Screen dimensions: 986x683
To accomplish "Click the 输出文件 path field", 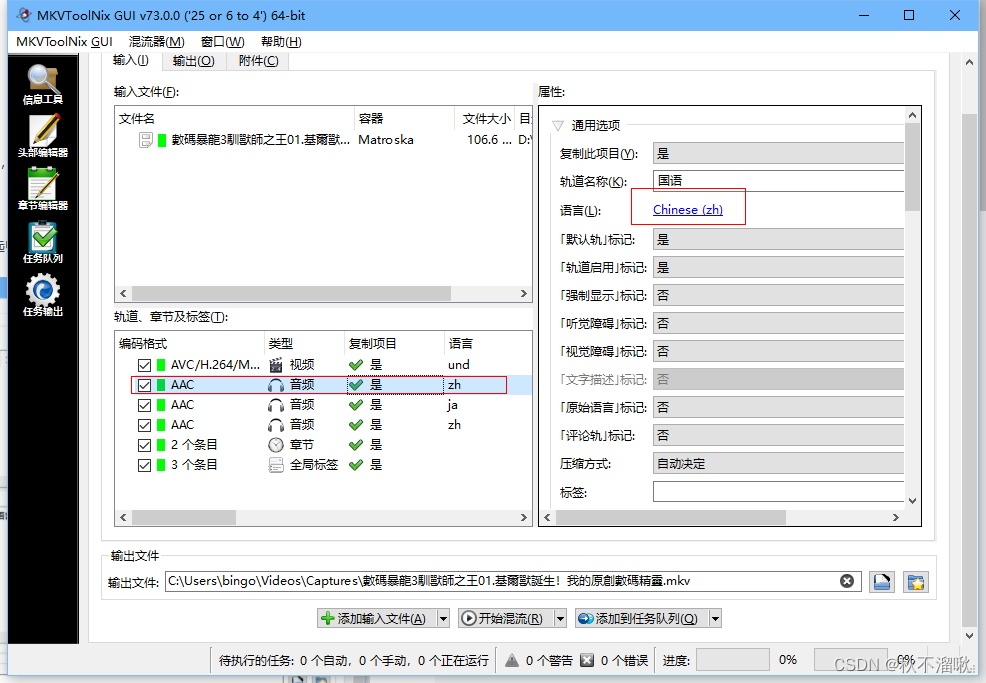I will [x=511, y=581].
